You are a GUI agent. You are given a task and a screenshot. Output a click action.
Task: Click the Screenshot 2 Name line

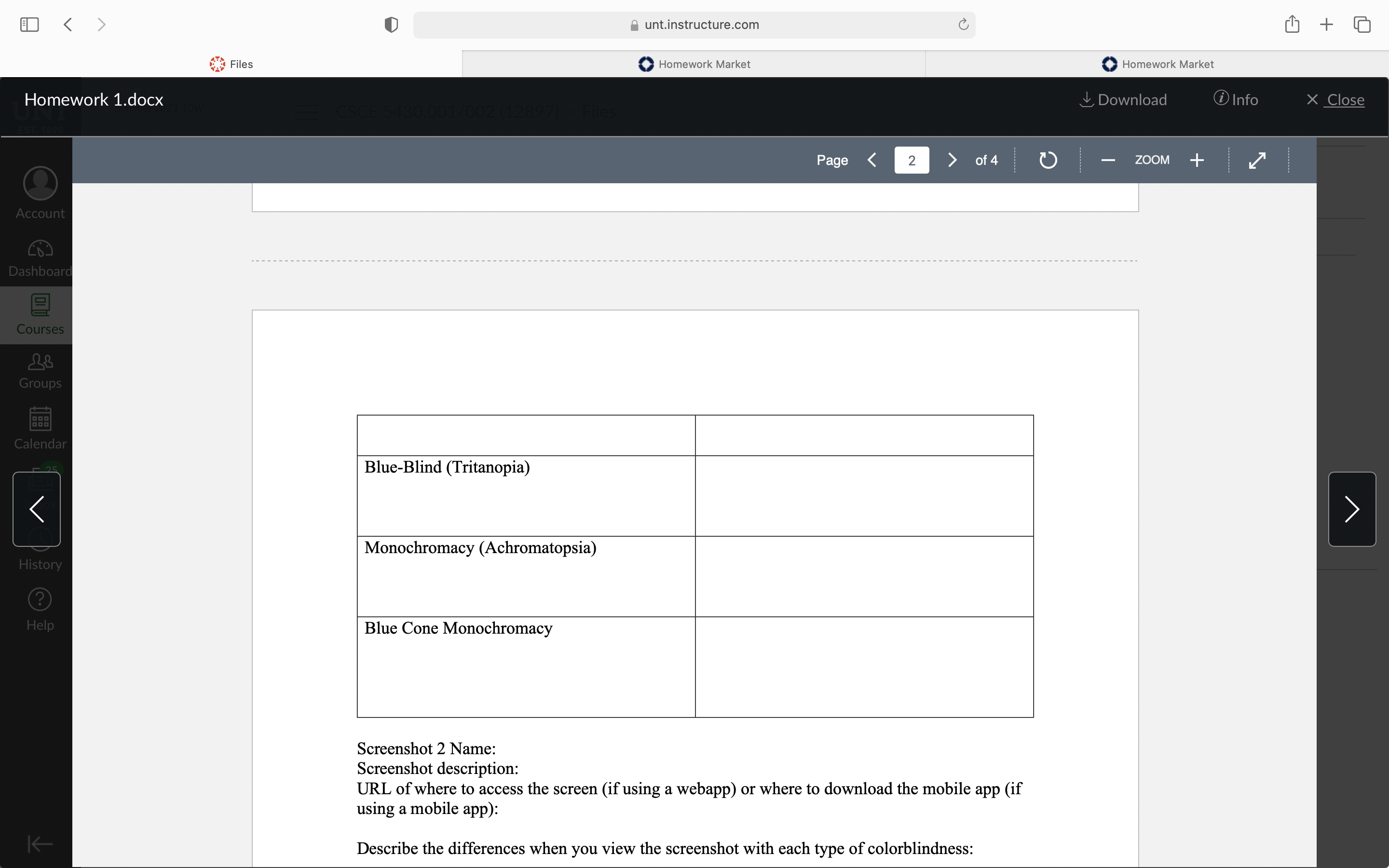[426, 748]
